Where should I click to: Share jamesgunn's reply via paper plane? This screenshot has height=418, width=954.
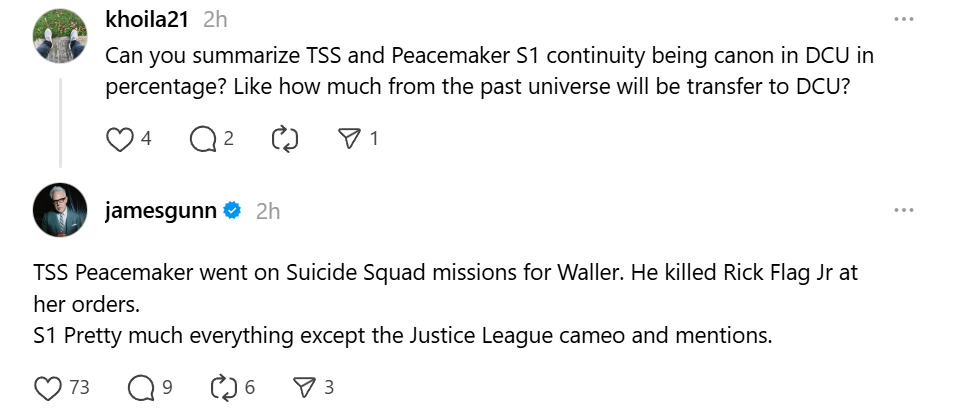tap(303, 387)
